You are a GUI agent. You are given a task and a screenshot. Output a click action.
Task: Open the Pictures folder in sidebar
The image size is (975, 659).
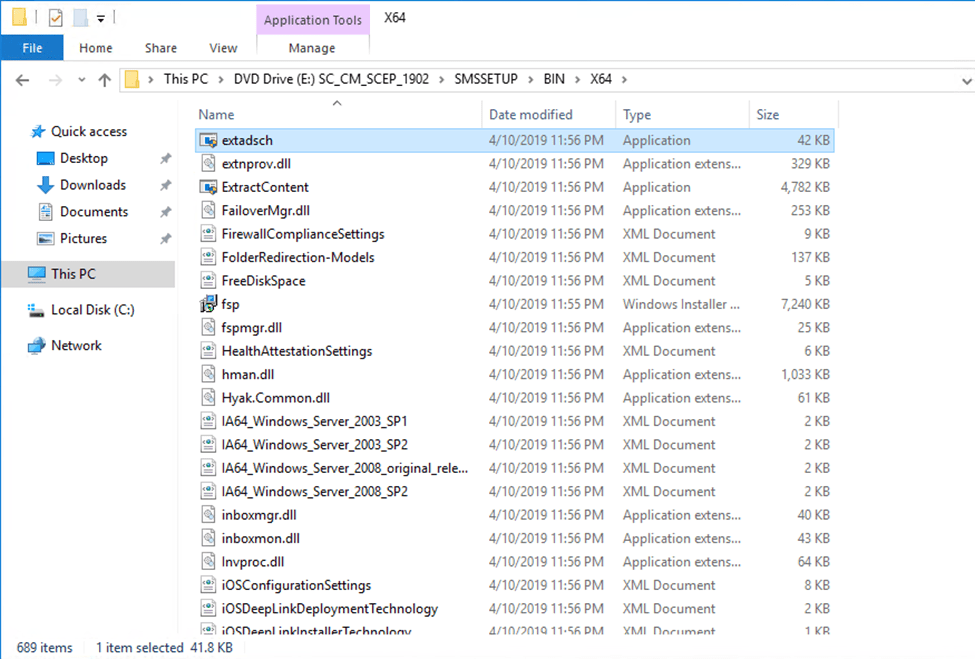(83, 239)
